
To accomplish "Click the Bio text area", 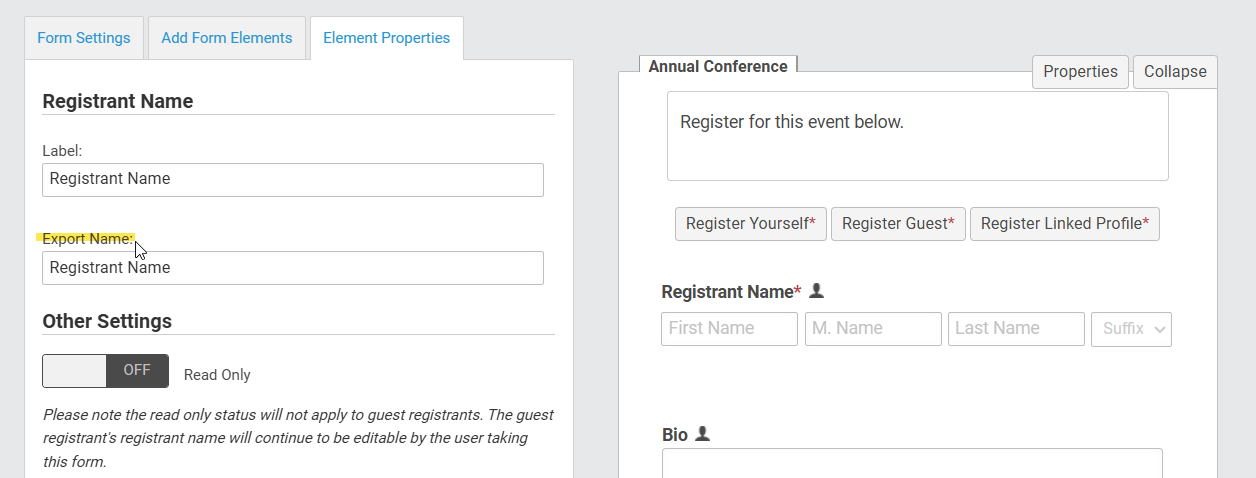I will [x=912, y=463].
